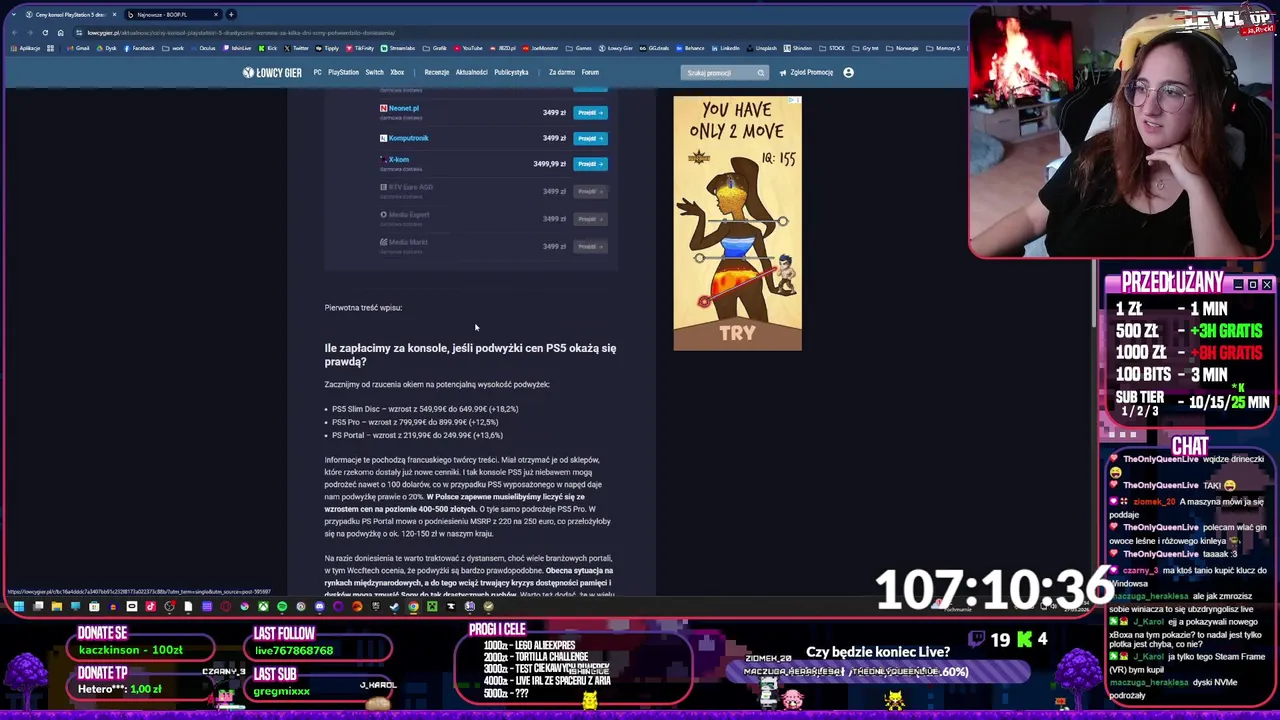
Task: Click the Komputronik store logo icon
Action: tap(383, 138)
